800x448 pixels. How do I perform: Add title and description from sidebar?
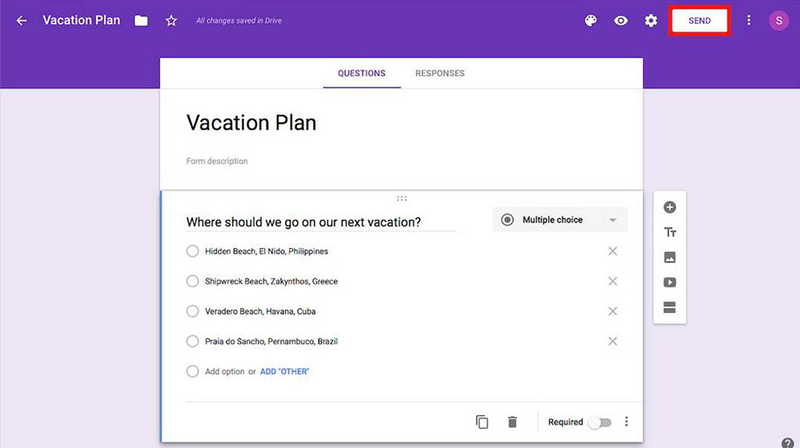point(670,232)
